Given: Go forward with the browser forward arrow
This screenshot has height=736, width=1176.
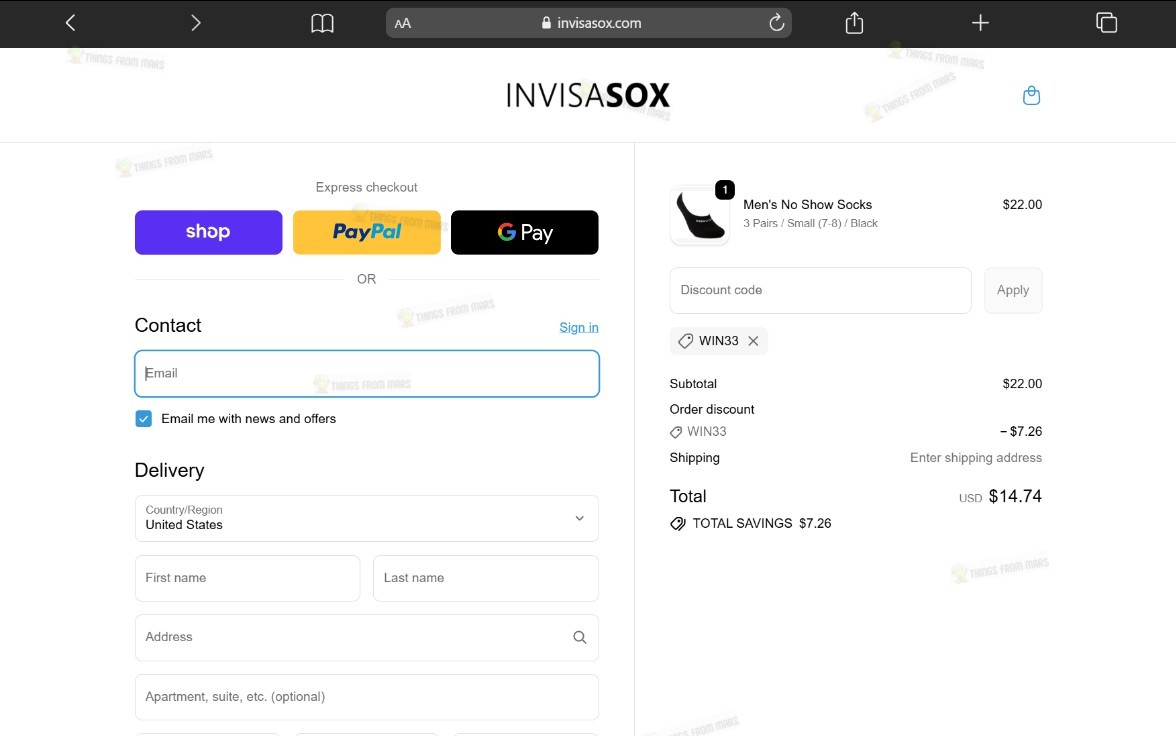Looking at the screenshot, I should tap(196, 23).
